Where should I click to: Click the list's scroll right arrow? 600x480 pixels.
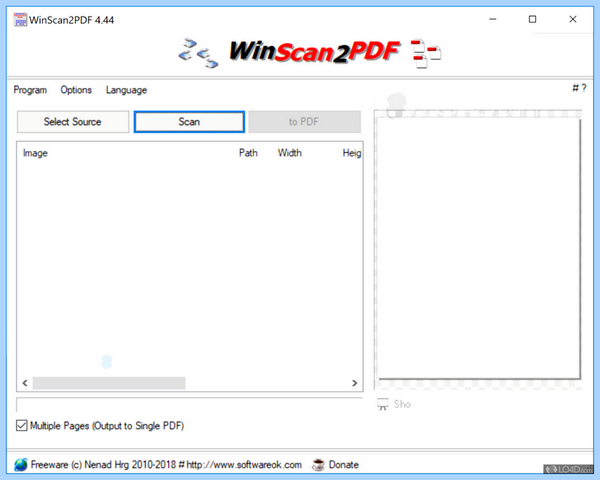pyautogui.click(x=354, y=383)
